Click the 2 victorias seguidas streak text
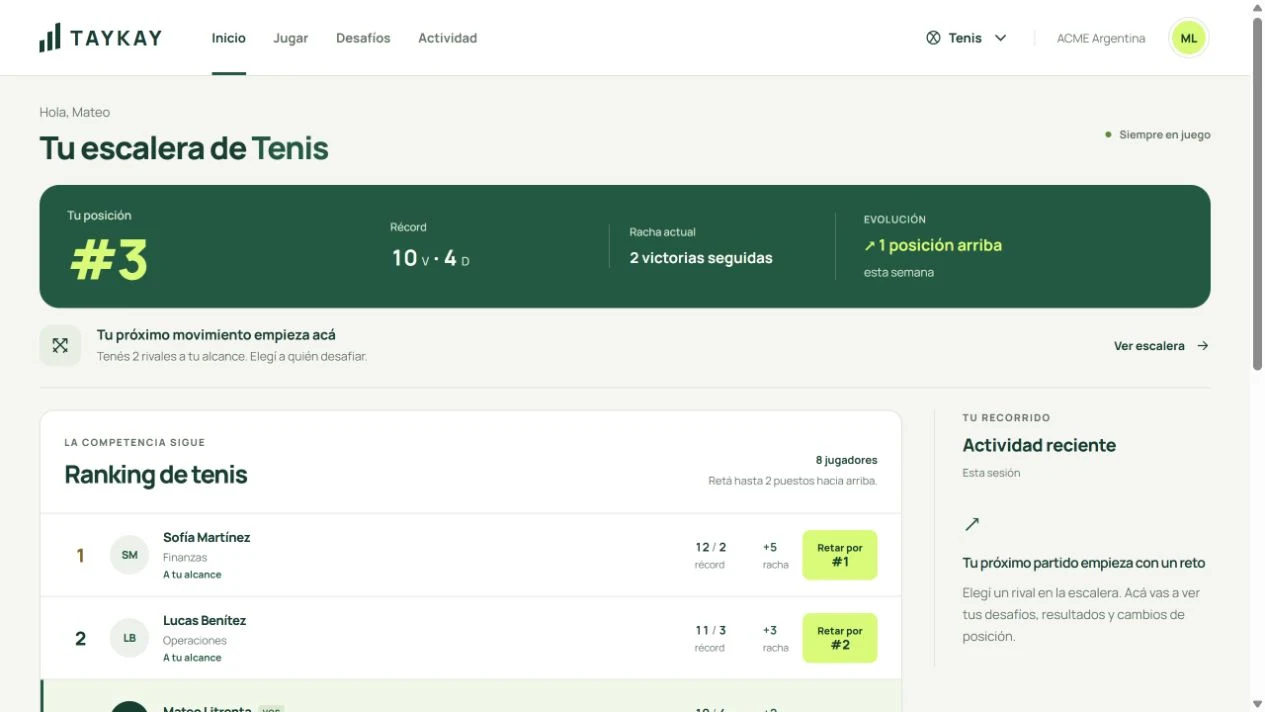 [701, 258]
